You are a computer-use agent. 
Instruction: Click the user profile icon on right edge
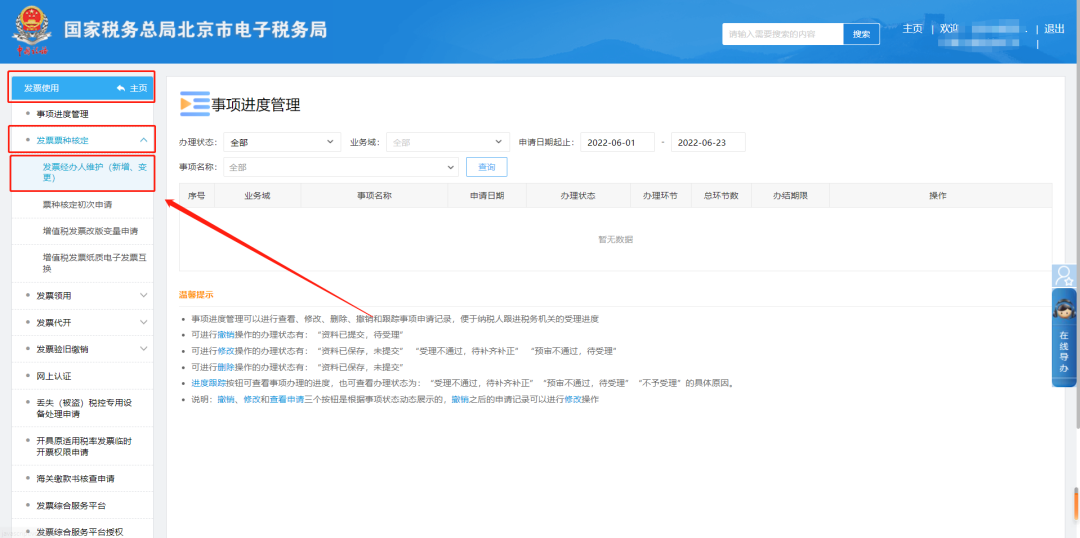[1066, 275]
